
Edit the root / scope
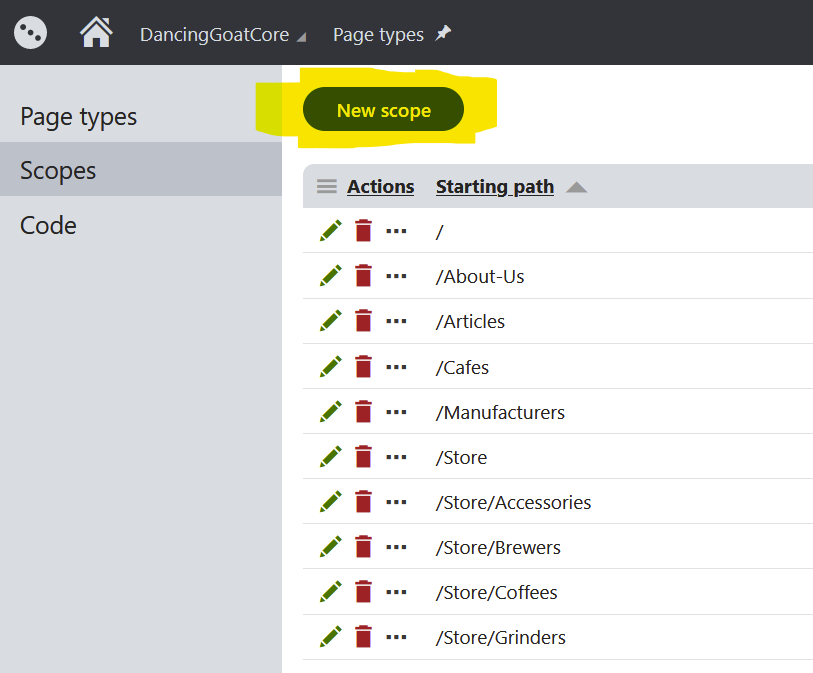click(x=331, y=231)
